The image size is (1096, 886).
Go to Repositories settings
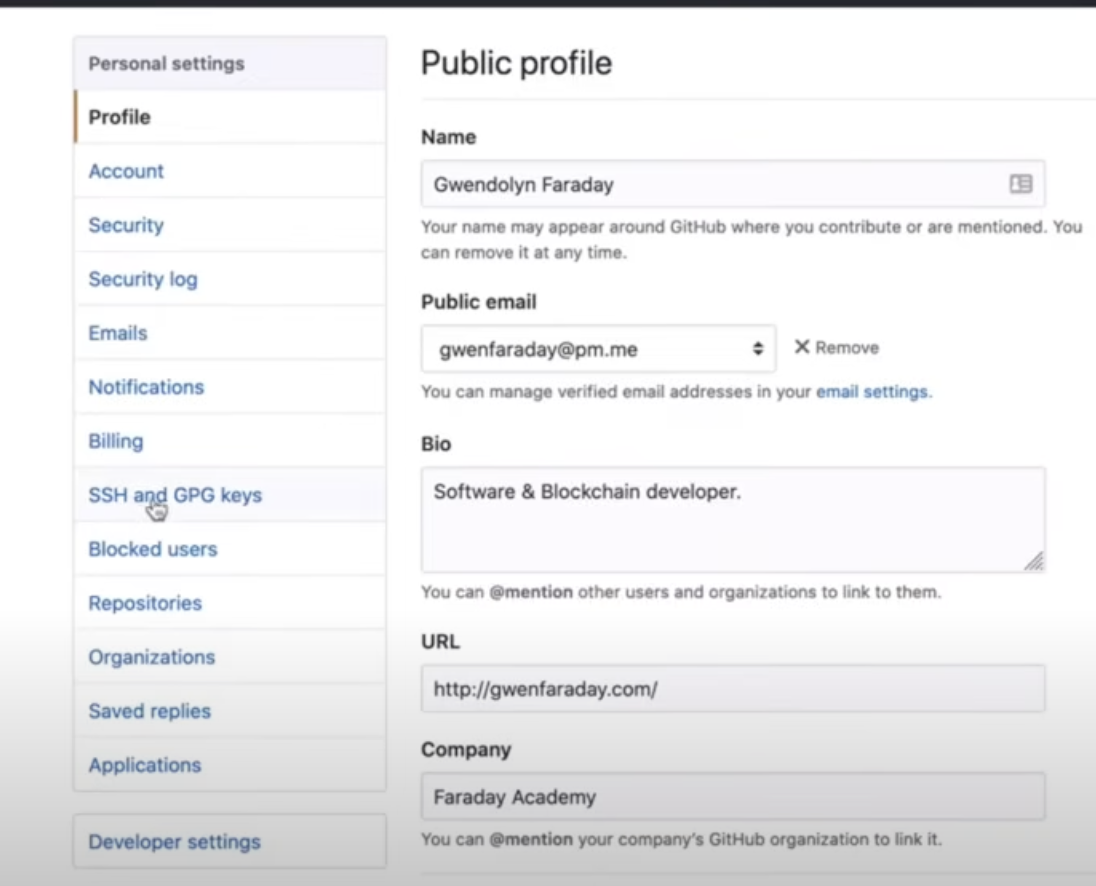(145, 603)
